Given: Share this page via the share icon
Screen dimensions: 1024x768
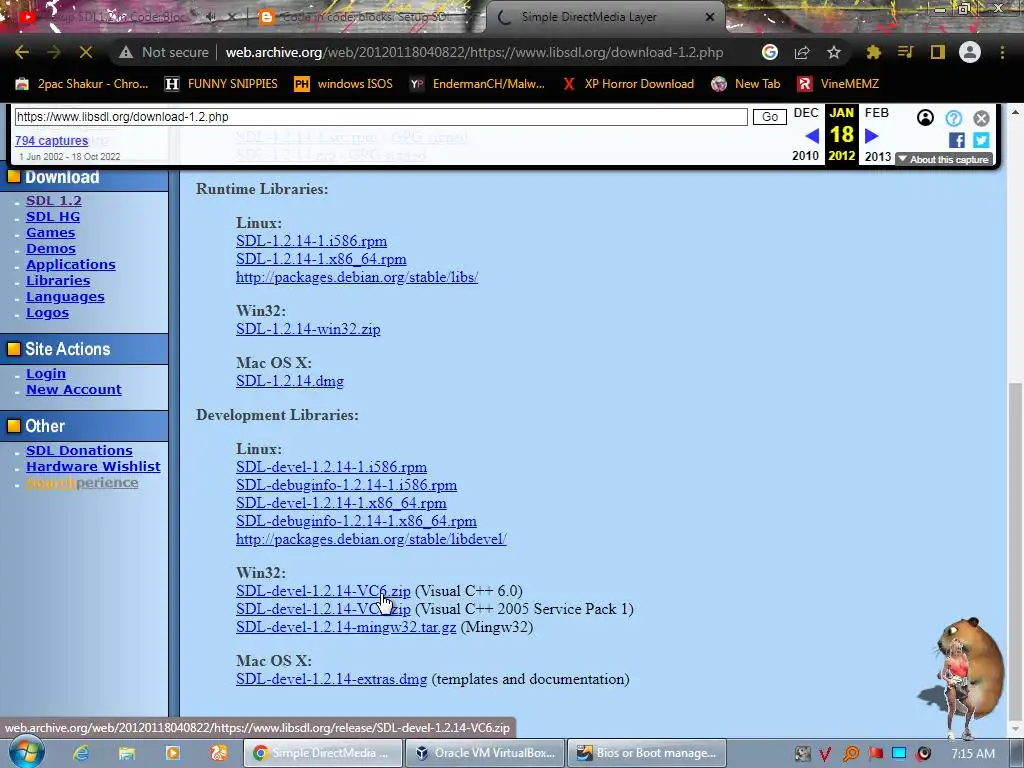Looking at the screenshot, I should coord(802,52).
